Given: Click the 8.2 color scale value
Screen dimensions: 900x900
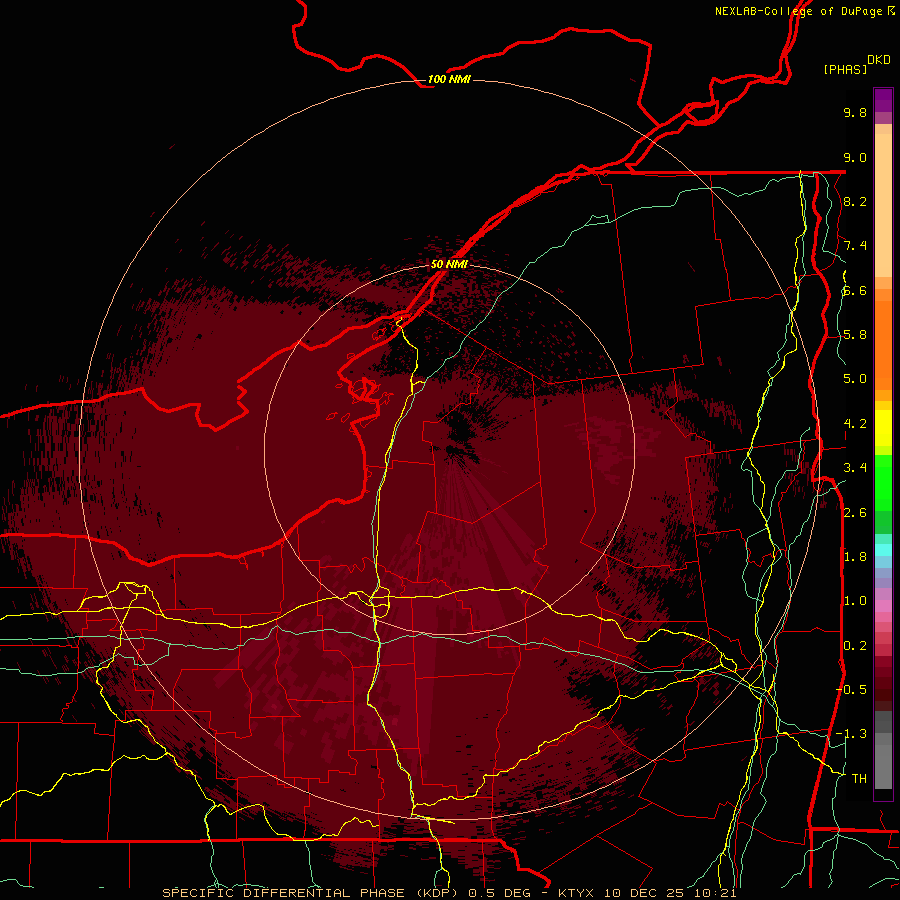Looking at the screenshot, I should coord(855,201).
